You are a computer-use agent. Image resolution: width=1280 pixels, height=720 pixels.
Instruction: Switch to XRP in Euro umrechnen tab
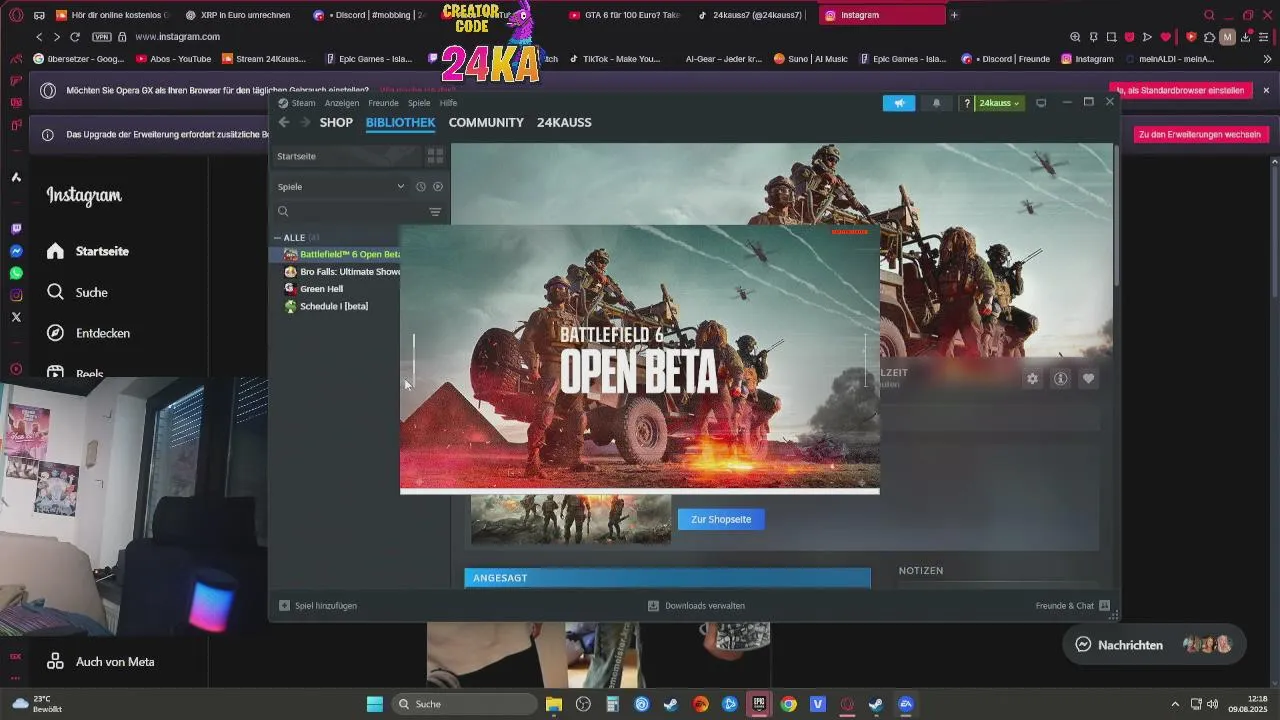(x=238, y=15)
